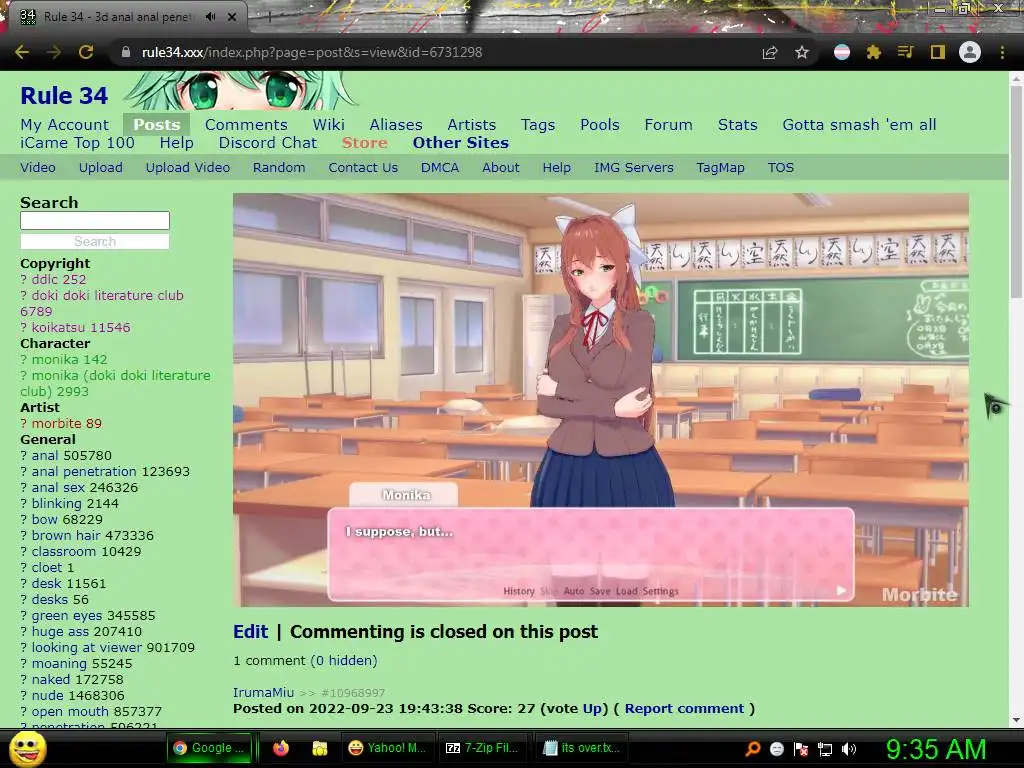Click the address bar URL
This screenshot has width=1024, height=768.
coord(312,52)
